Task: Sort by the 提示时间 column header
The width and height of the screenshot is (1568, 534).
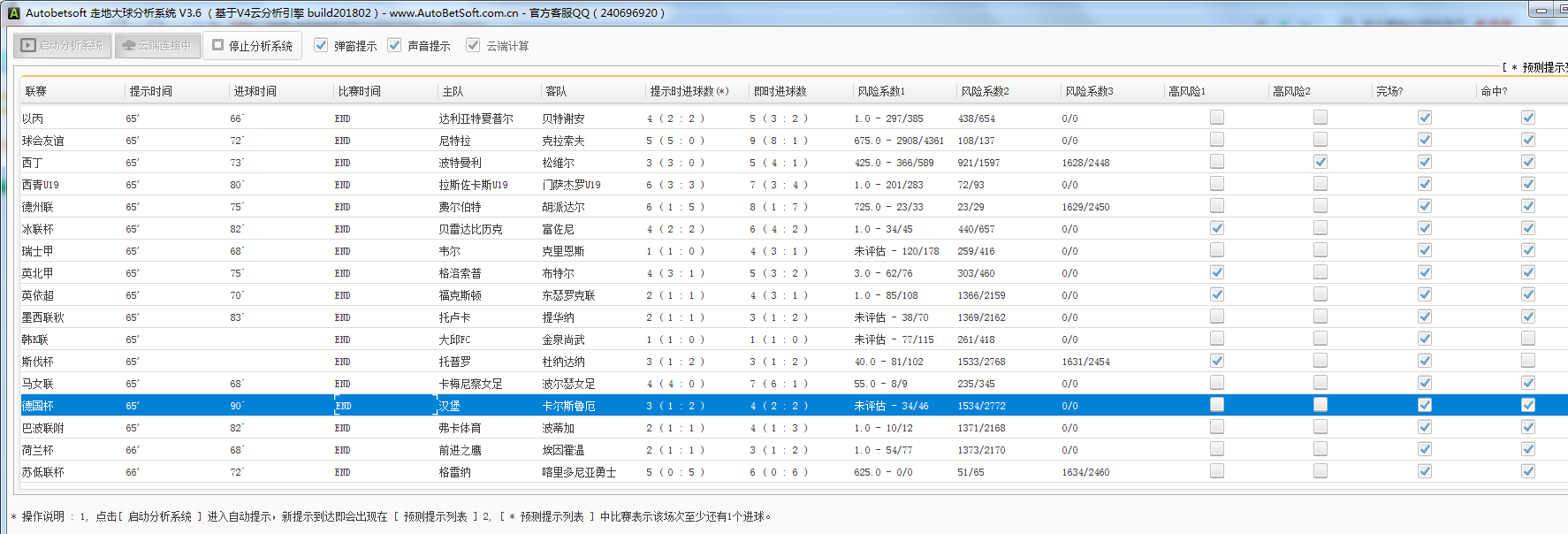Action: tap(151, 91)
